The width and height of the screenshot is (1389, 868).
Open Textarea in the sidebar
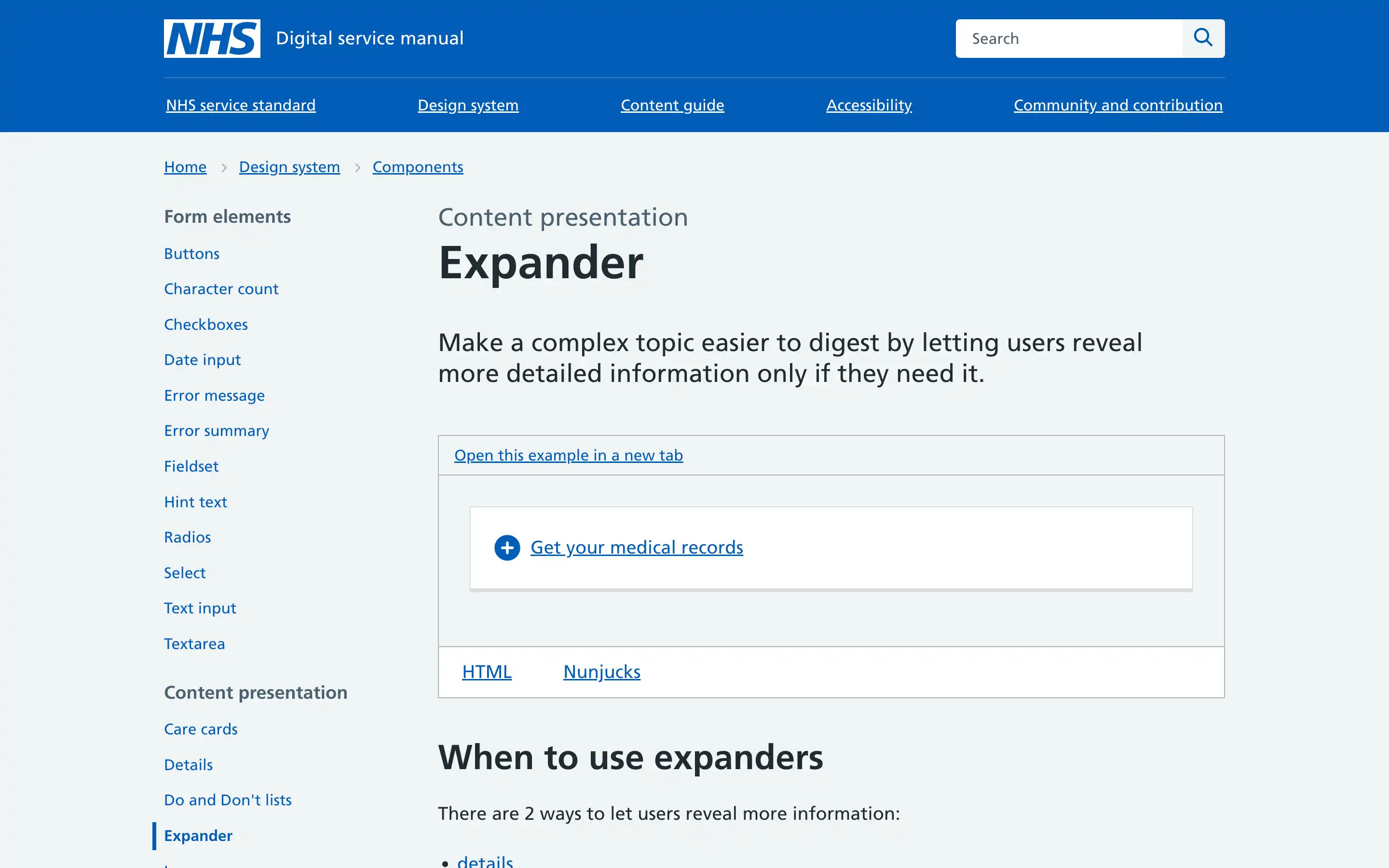point(194,644)
